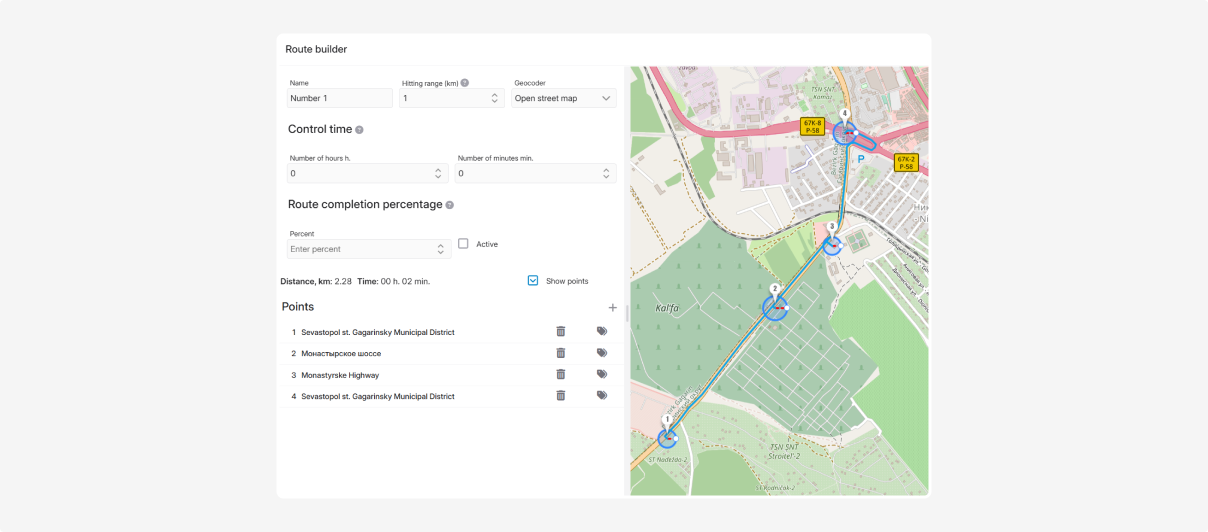Uncheck the Show points checkbox
The height and width of the screenshot is (532, 1208).
click(533, 281)
